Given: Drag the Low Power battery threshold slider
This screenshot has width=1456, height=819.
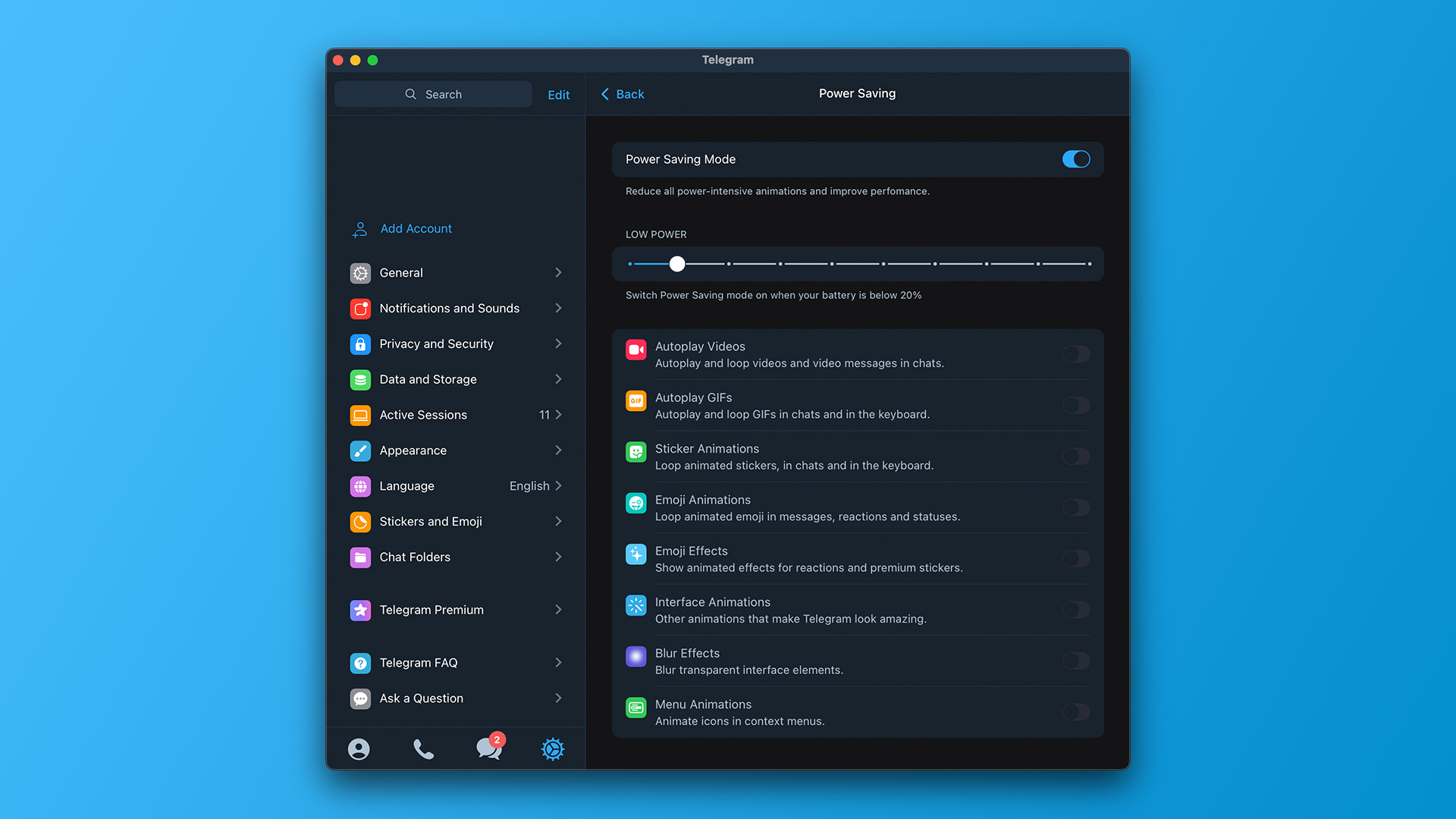Looking at the screenshot, I should (677, 263).
